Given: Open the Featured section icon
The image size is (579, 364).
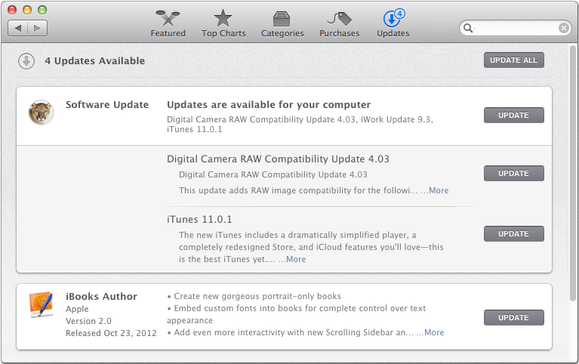Looking at the screenshot, I should pos(168,18).
